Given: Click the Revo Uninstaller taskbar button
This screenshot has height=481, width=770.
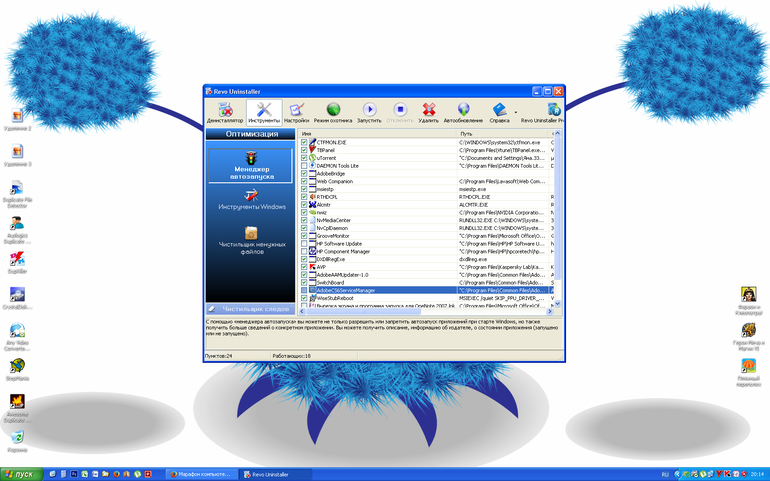Looking at the screenshot, I should click(275, 475).
